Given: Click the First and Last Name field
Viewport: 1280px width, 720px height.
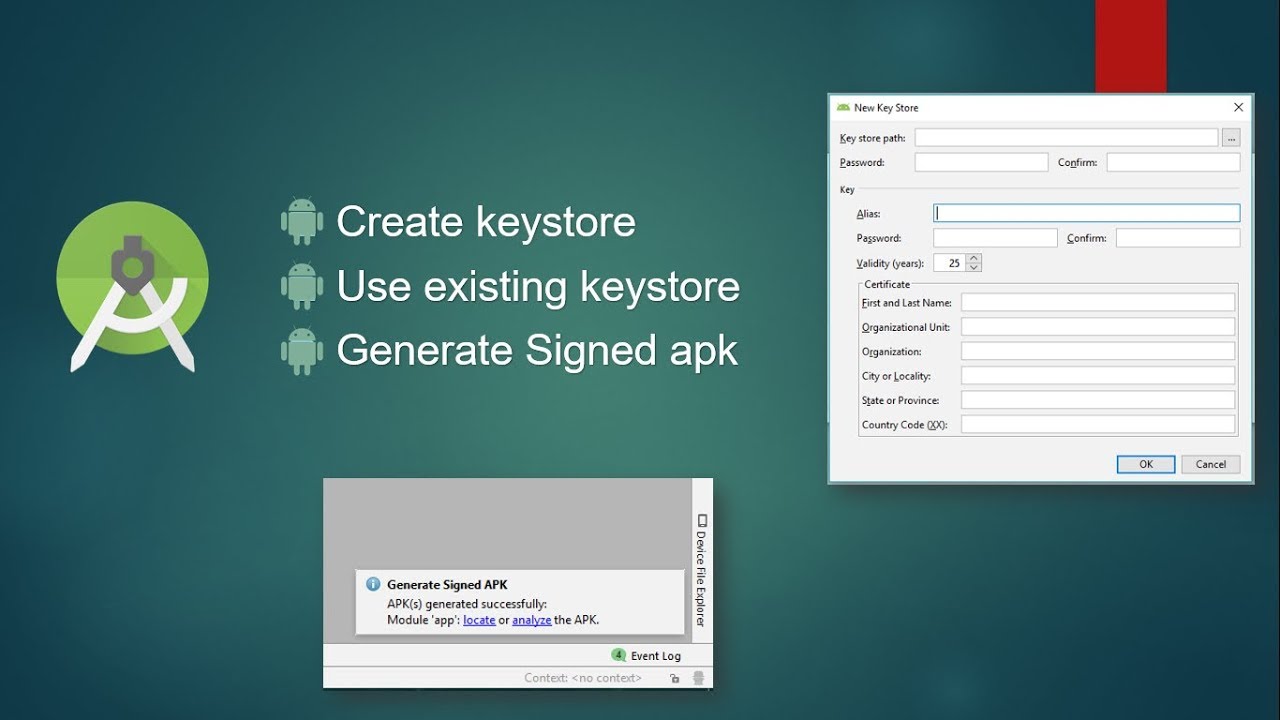Looking at the screenshot, I should [x=1098, y=302].
